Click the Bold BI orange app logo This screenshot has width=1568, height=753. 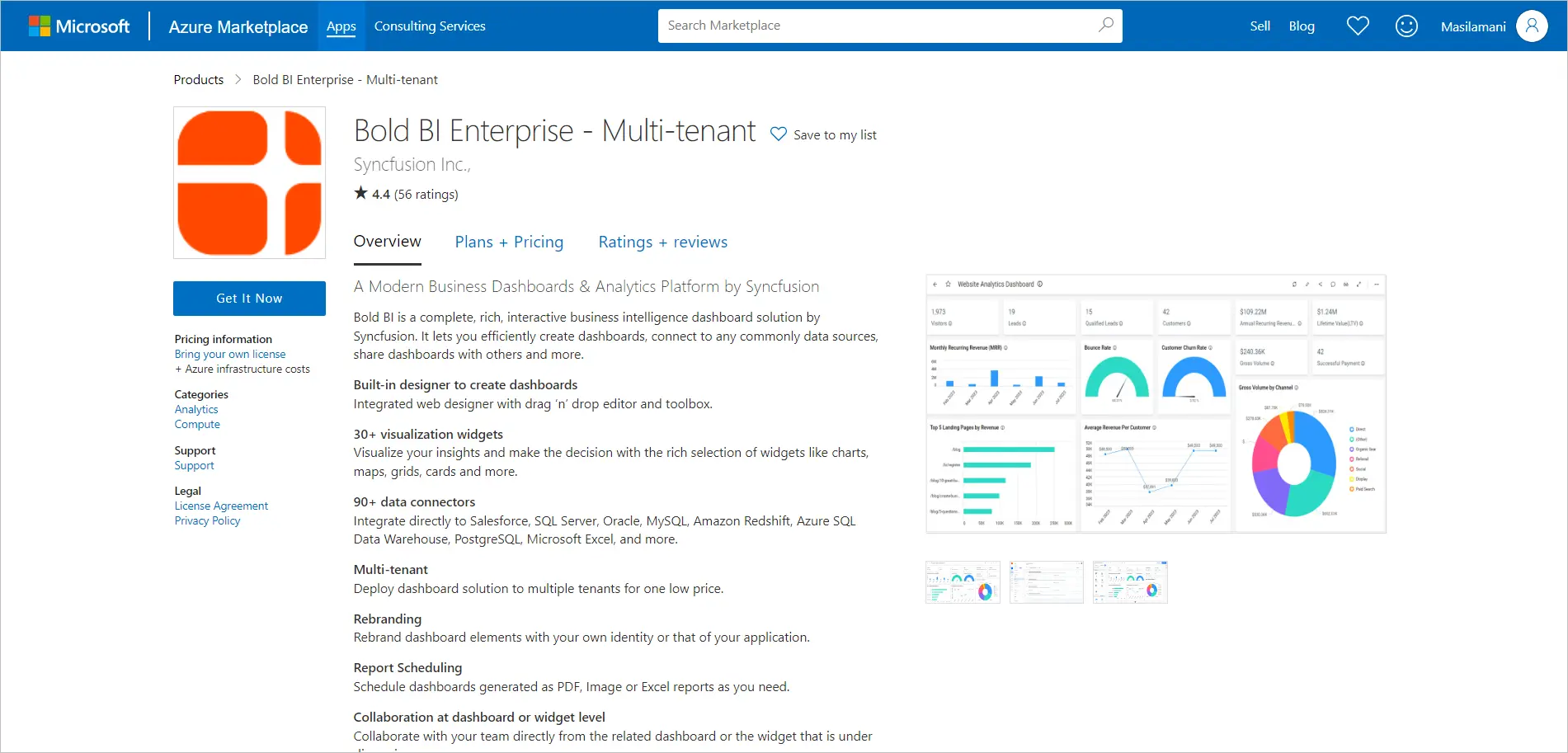[x=249, y=183]
